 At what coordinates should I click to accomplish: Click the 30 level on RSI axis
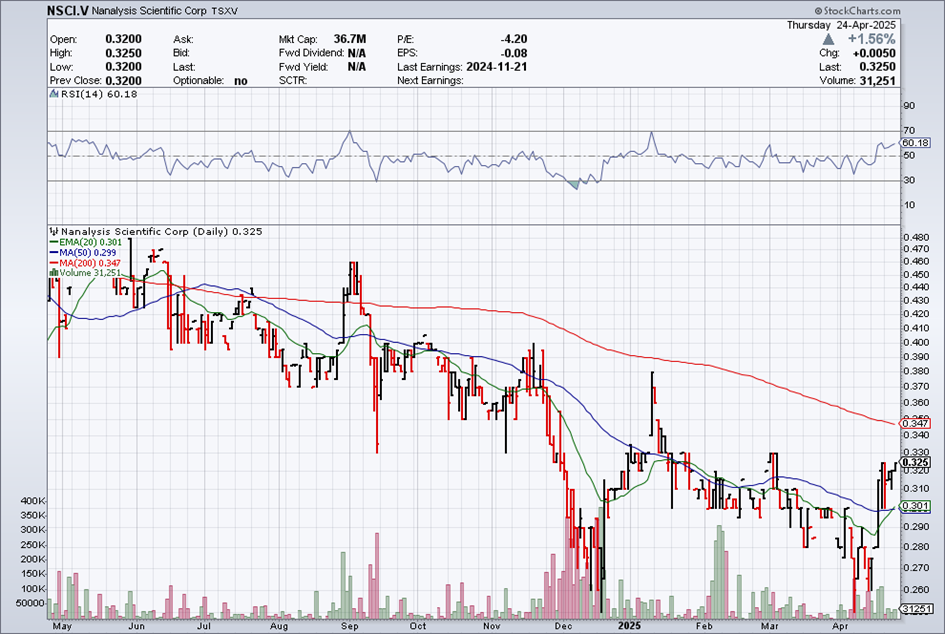(x=909, y=180)
